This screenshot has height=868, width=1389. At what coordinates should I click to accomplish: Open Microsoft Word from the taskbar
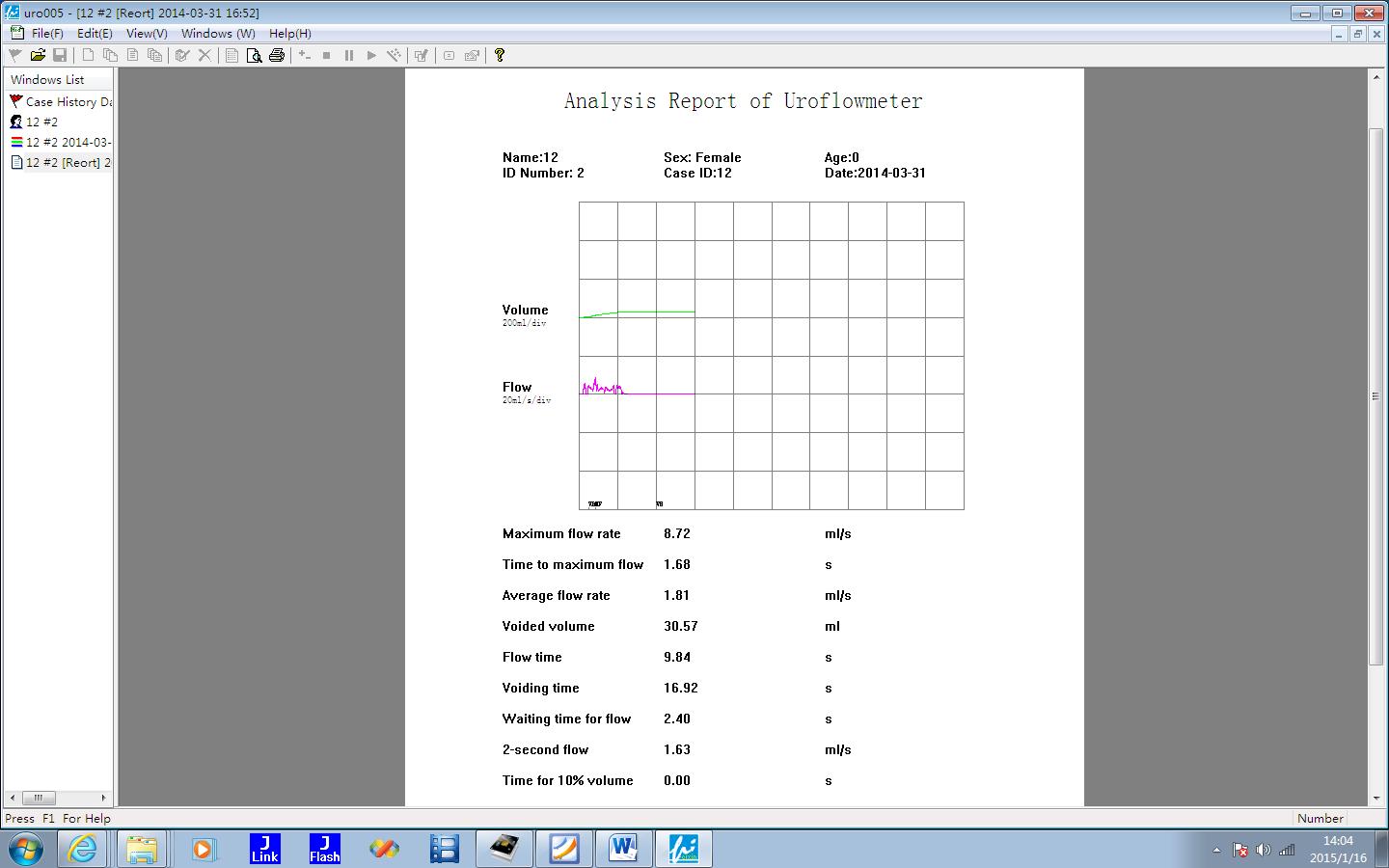pyautogui.click(x=623, y=849)
